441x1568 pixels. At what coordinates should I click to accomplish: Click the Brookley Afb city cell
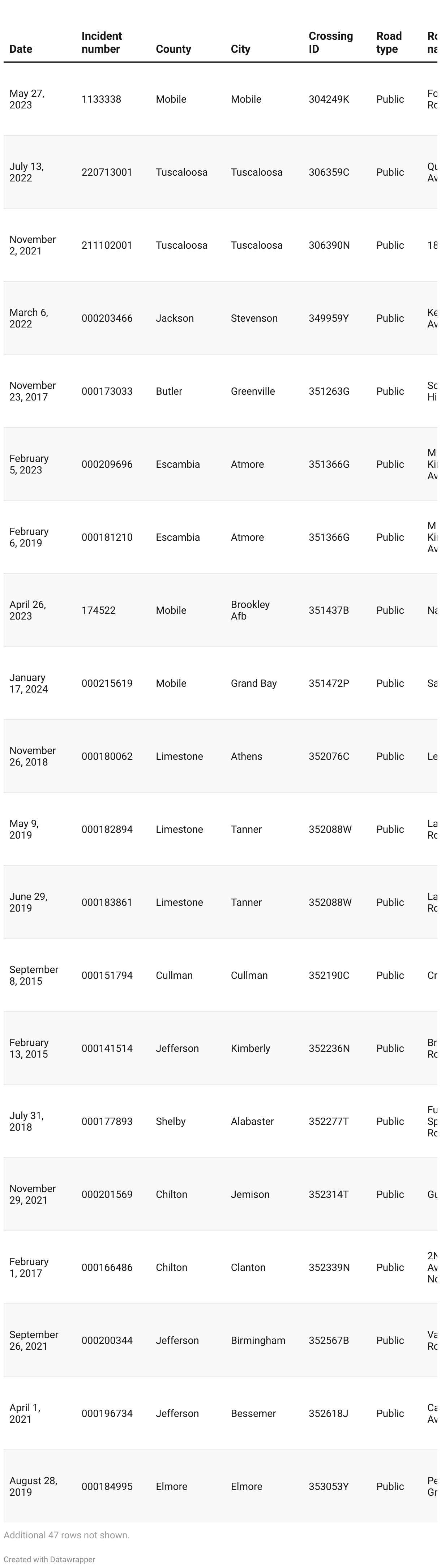pyautogui.click(x=251, y=610)
